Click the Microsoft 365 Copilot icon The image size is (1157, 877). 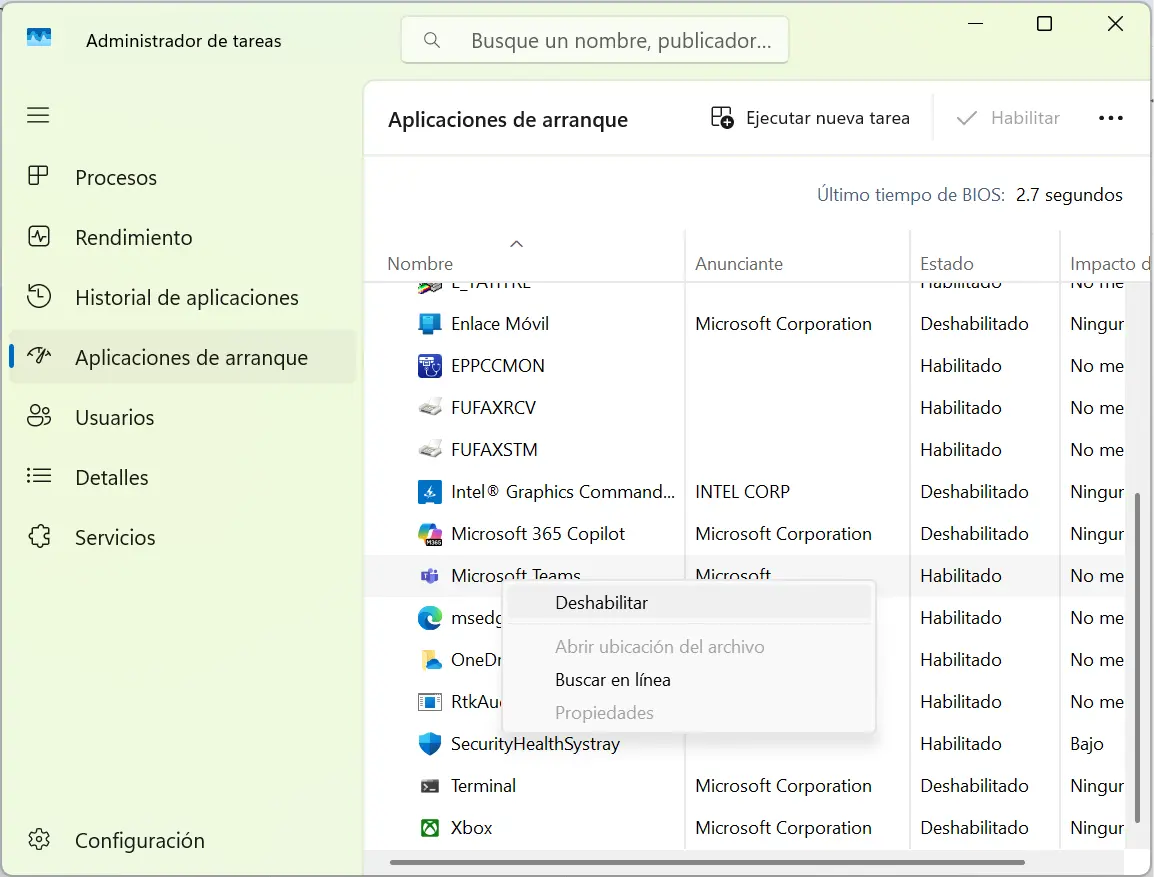[x=430, y=533]
